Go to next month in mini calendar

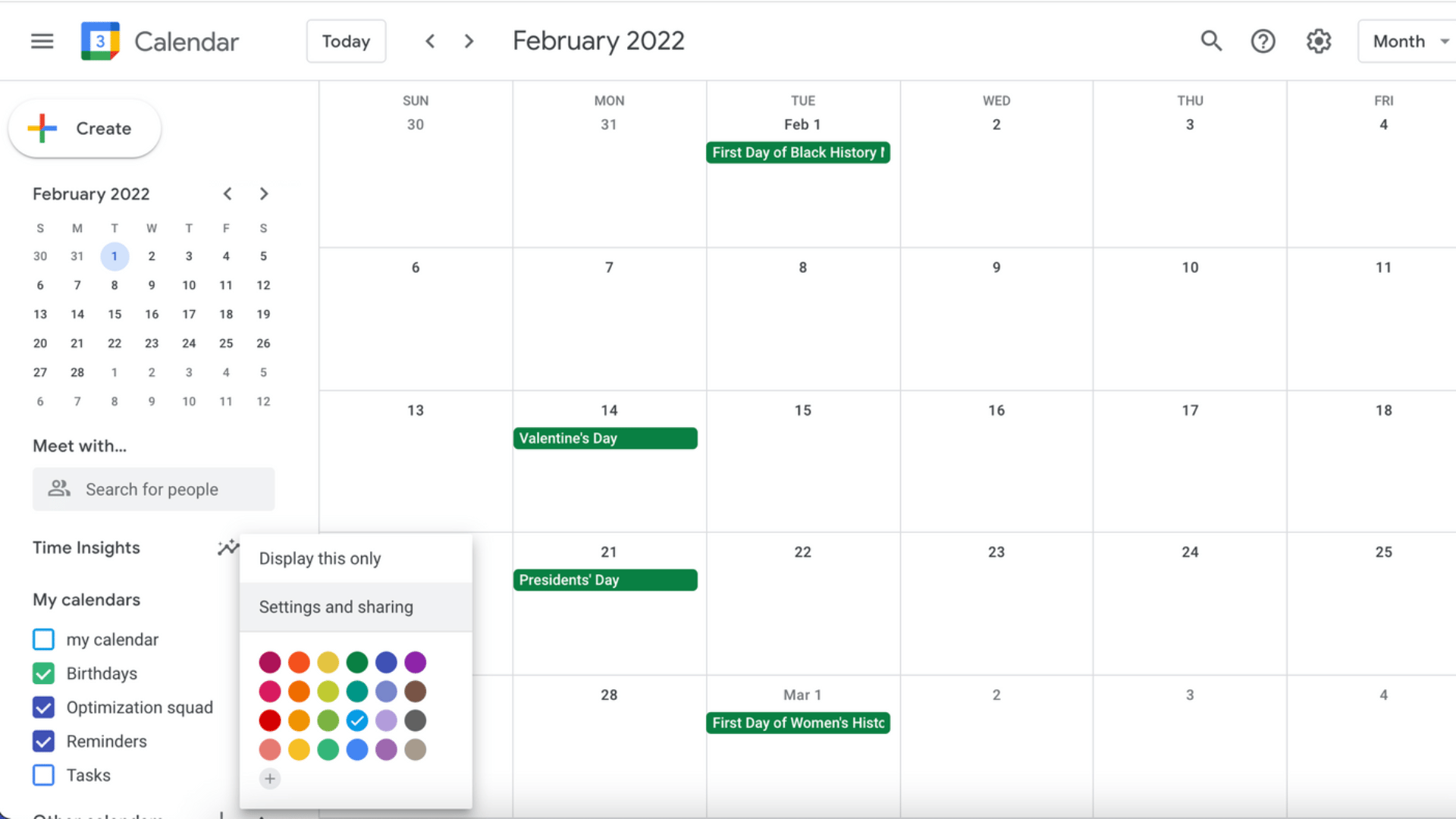tap(263, 193)
